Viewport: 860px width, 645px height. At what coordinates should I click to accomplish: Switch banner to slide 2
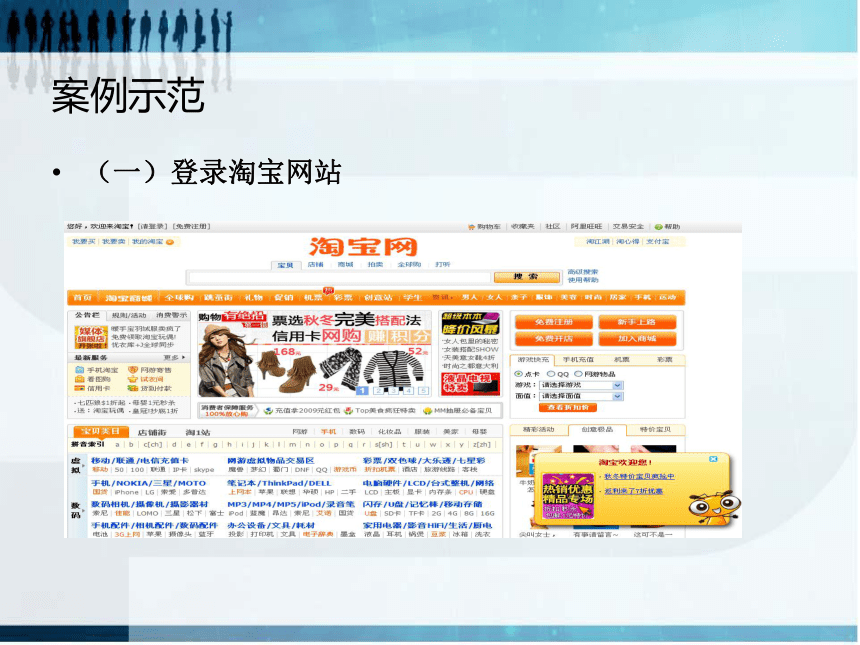[378, 392]
